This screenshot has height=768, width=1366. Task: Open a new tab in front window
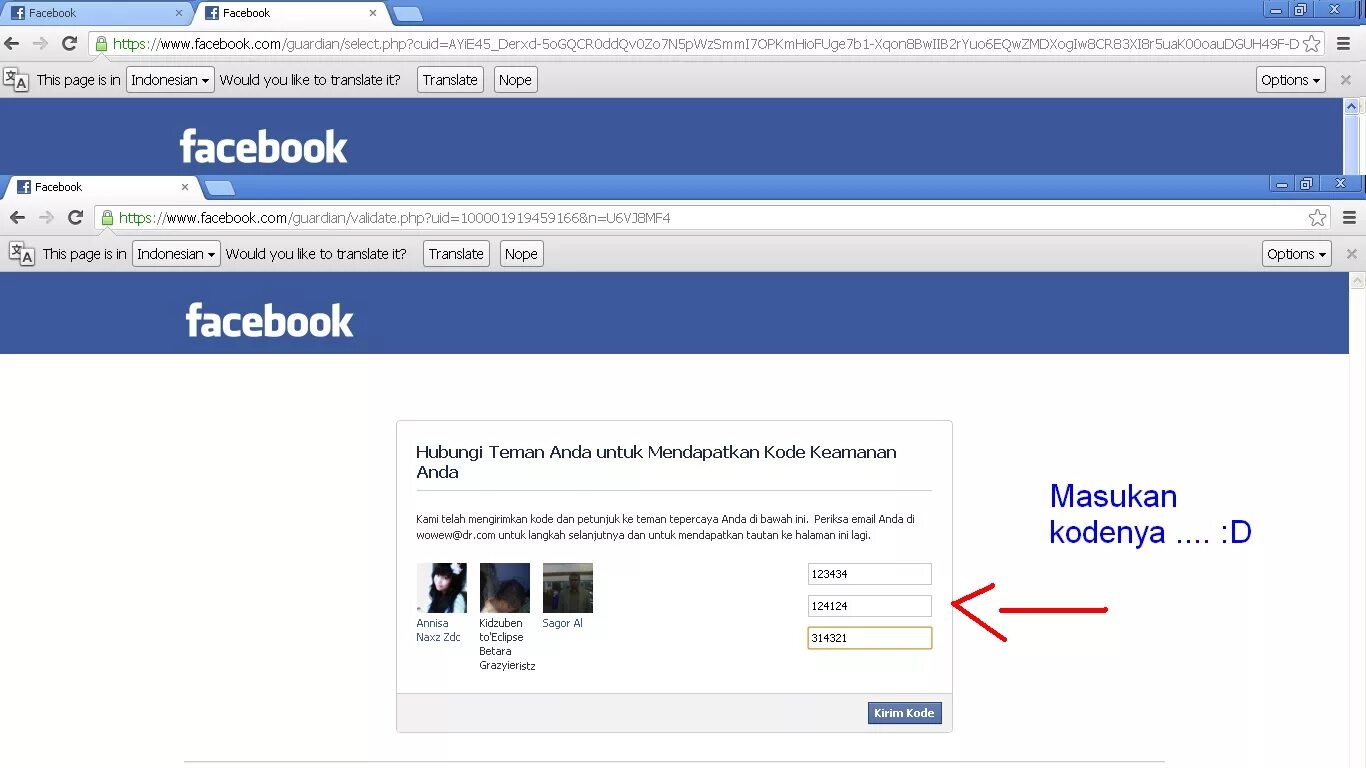pos(219,188)
